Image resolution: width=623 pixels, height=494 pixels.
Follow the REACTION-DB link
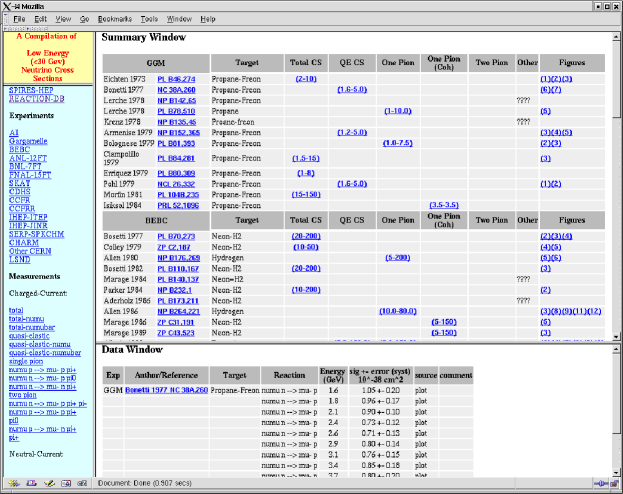click(x=37, y=99)
